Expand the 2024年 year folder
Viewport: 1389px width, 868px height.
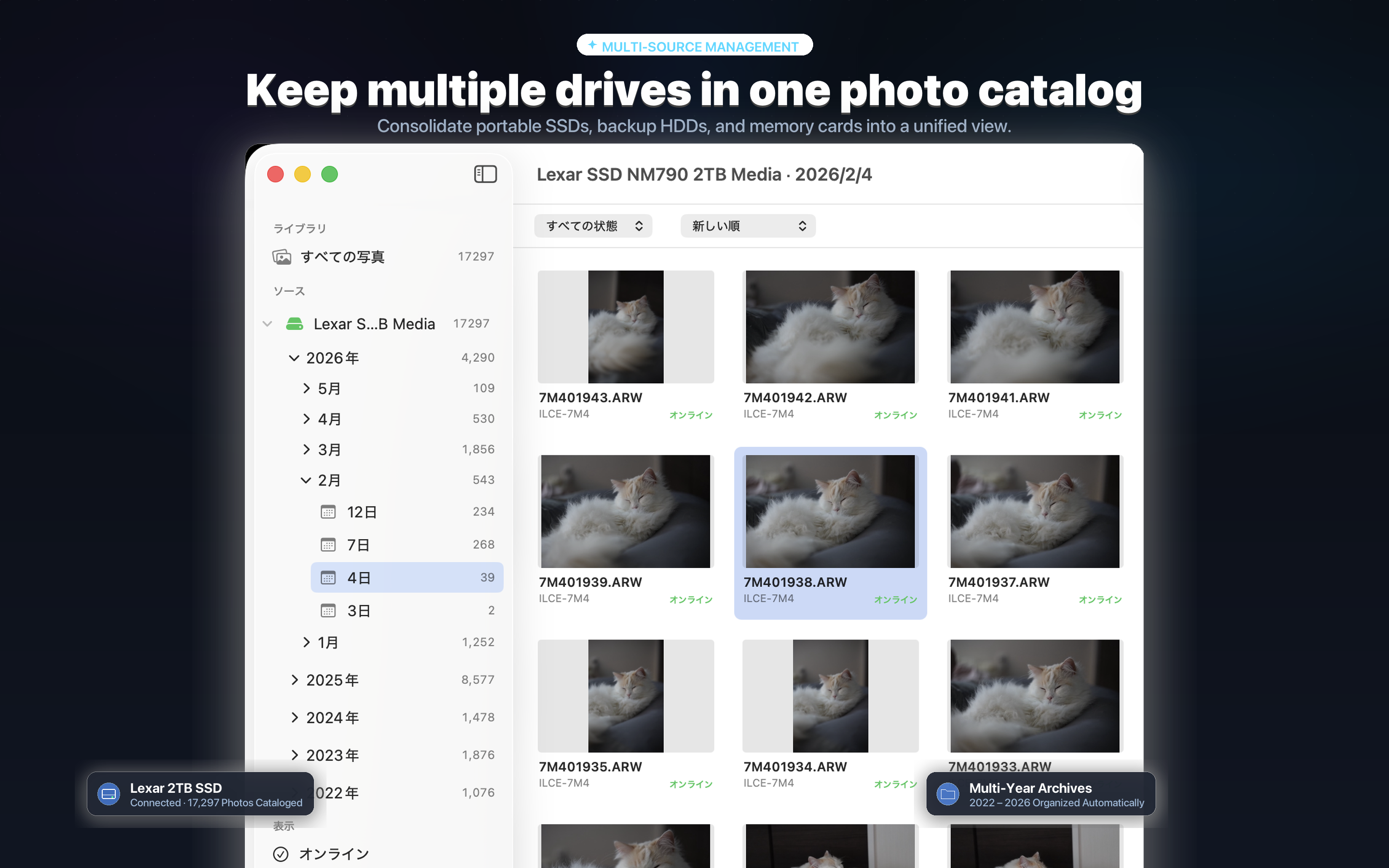(295, 717)
